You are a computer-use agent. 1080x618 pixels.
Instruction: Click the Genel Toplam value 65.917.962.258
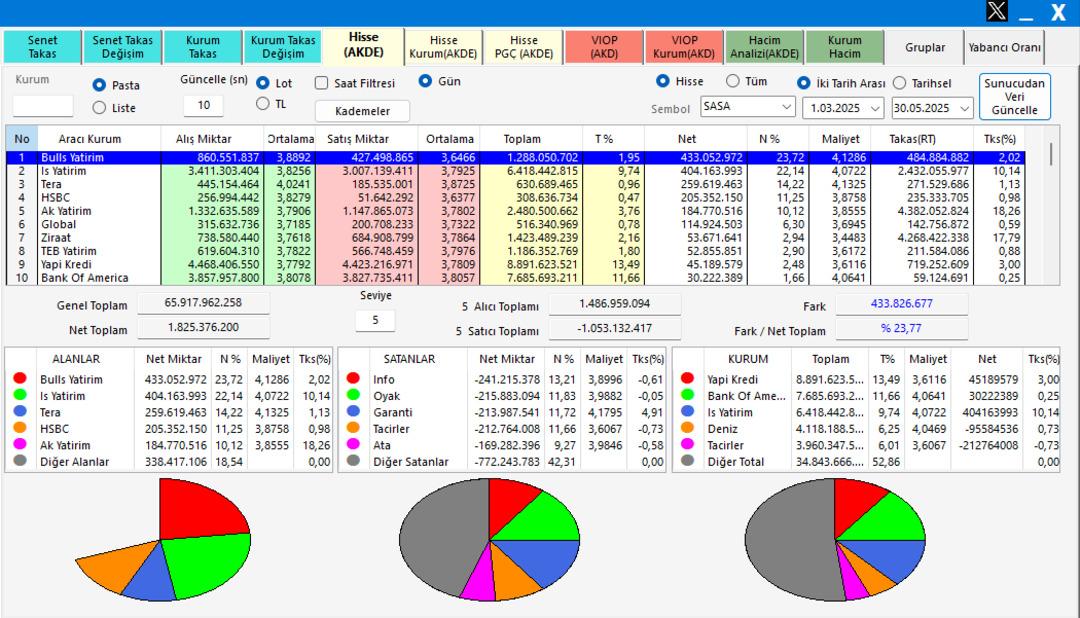[203, 302]
